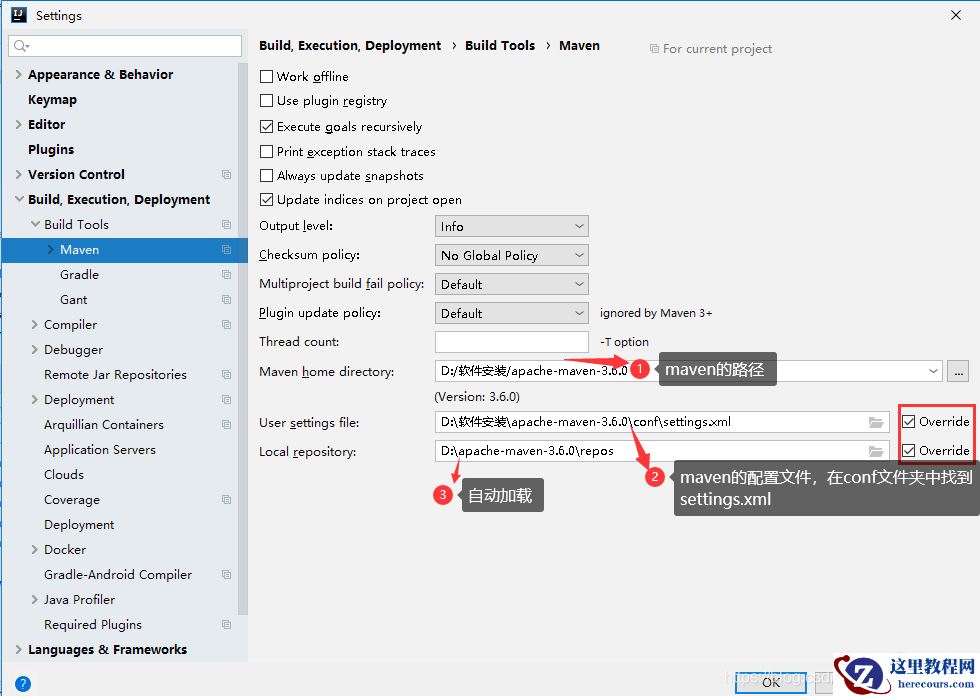Click project-level icon beside Remote Jar Repositories
980x696 pixels.
[226, 374]
